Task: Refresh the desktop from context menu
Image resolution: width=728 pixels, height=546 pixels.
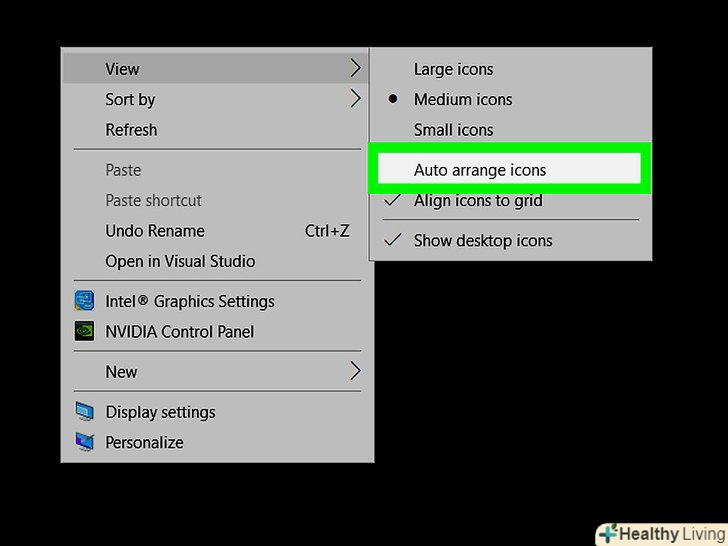Action: tap(131, 129)
